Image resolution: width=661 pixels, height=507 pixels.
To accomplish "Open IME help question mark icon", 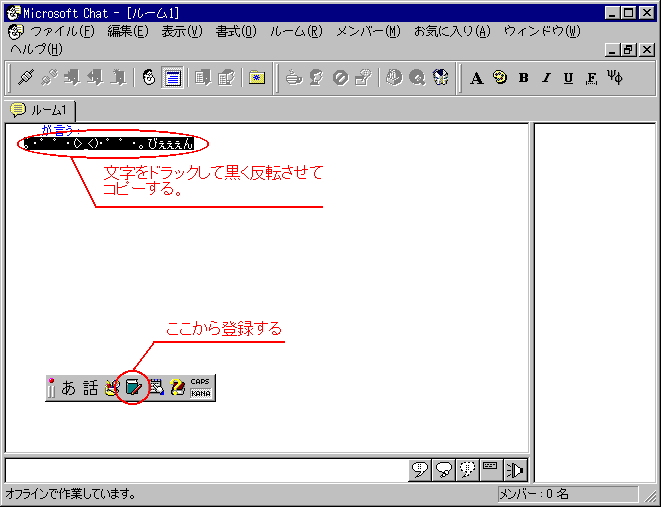I will click(178, 388).
